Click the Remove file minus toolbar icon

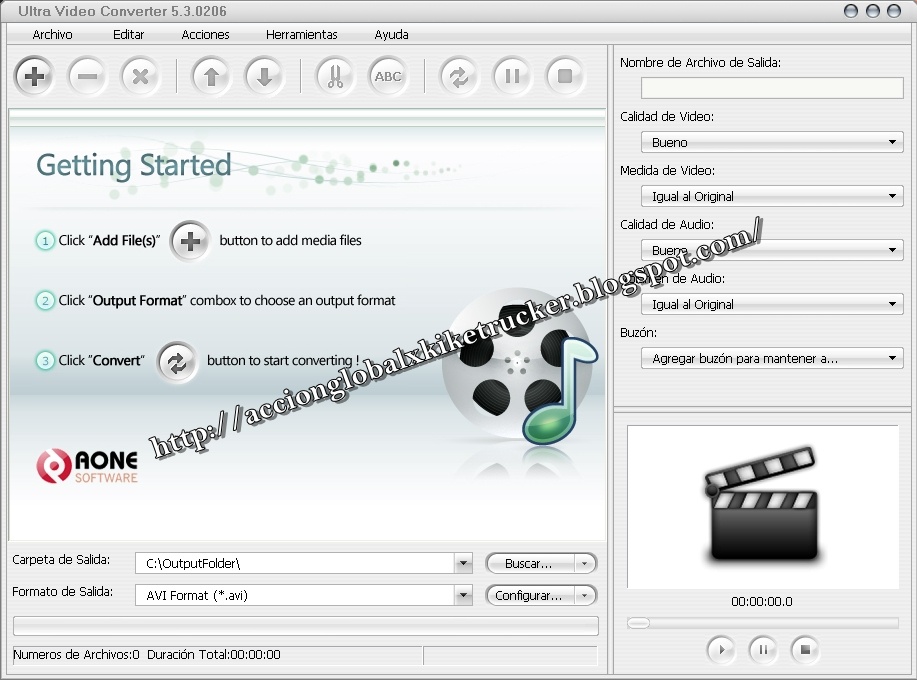(x=88, y=76)
